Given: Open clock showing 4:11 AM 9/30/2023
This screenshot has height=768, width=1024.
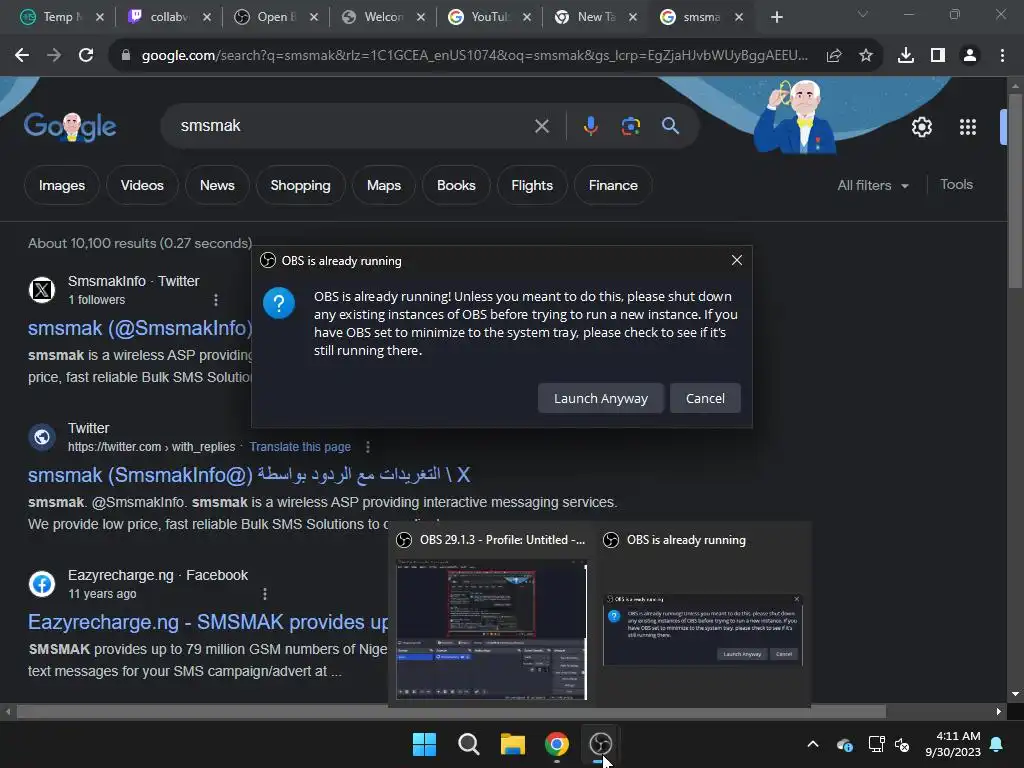Looking at the screenshot, I should 953,744.
